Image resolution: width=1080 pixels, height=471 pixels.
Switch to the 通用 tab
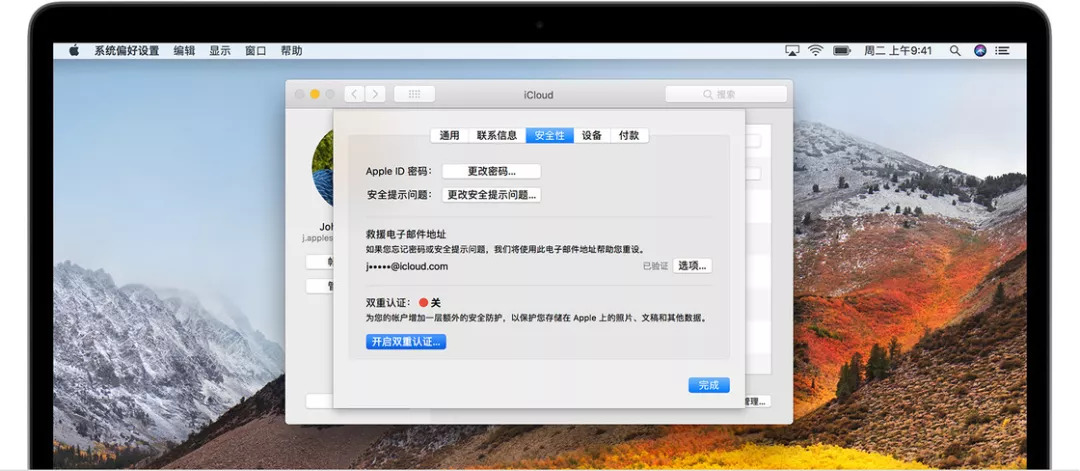point(450,136)
